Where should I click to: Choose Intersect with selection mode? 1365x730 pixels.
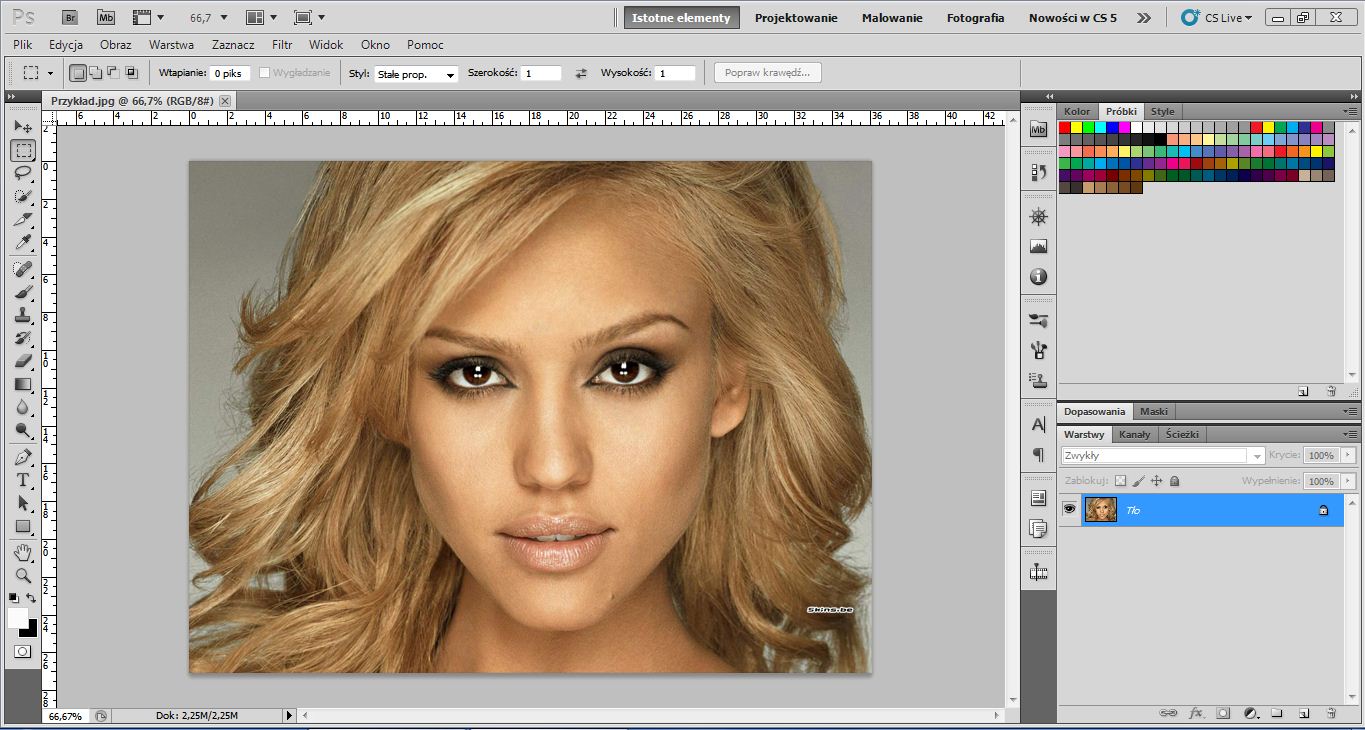[131, 73]
